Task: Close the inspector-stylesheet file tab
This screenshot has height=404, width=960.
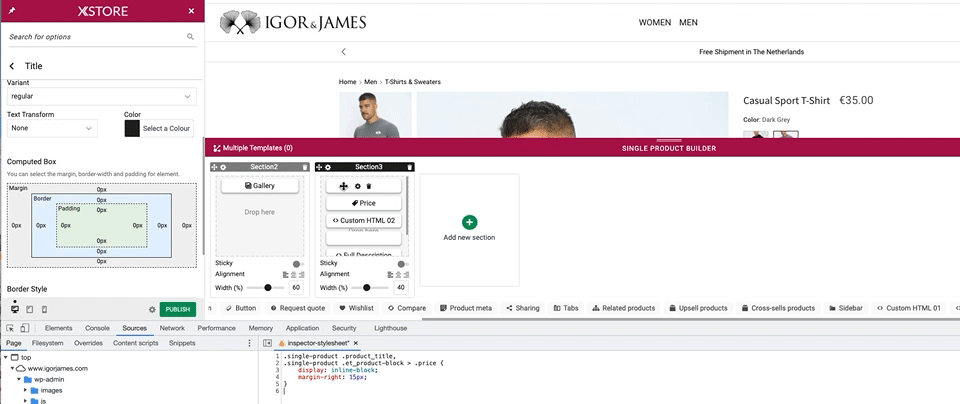Action: pyautogui.click(x=356, y=343)
